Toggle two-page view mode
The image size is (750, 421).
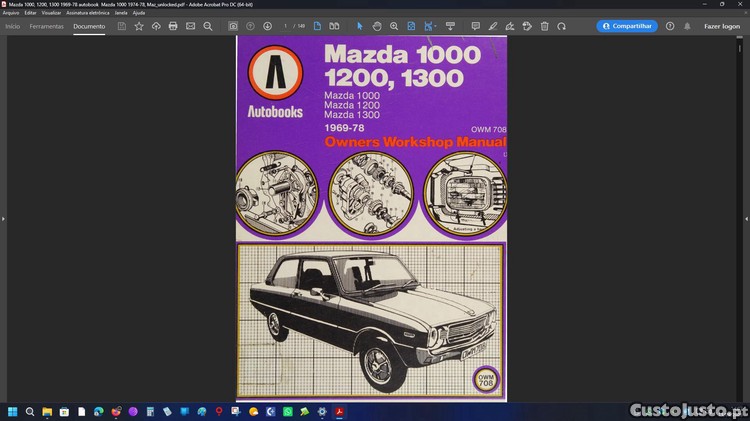point(334,26)
